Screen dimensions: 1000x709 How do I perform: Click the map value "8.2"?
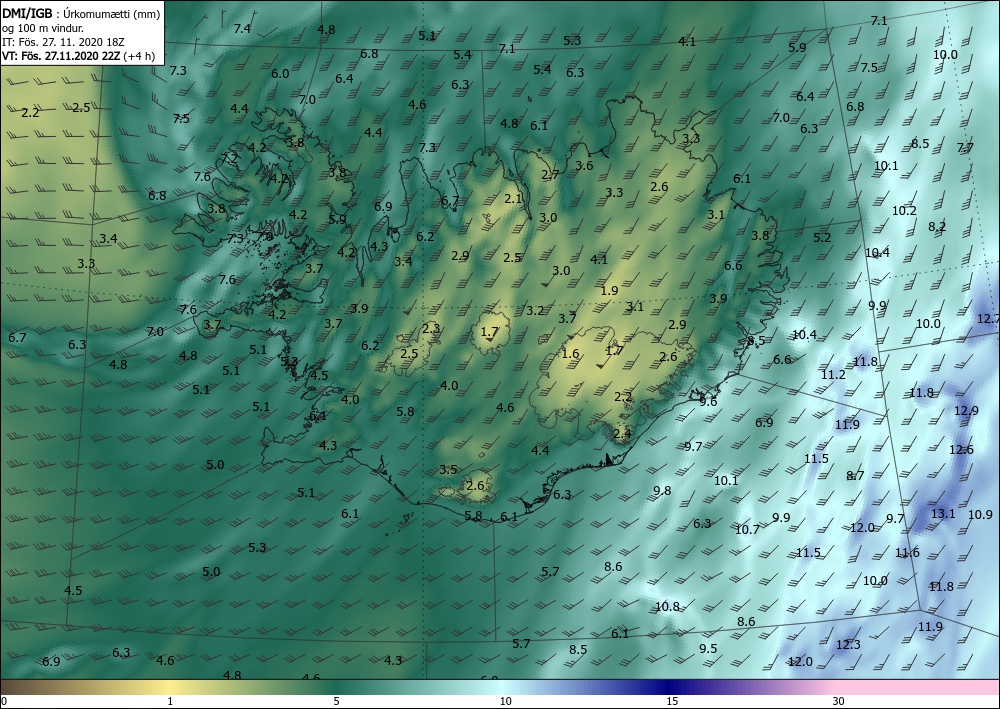pos(937,226)
